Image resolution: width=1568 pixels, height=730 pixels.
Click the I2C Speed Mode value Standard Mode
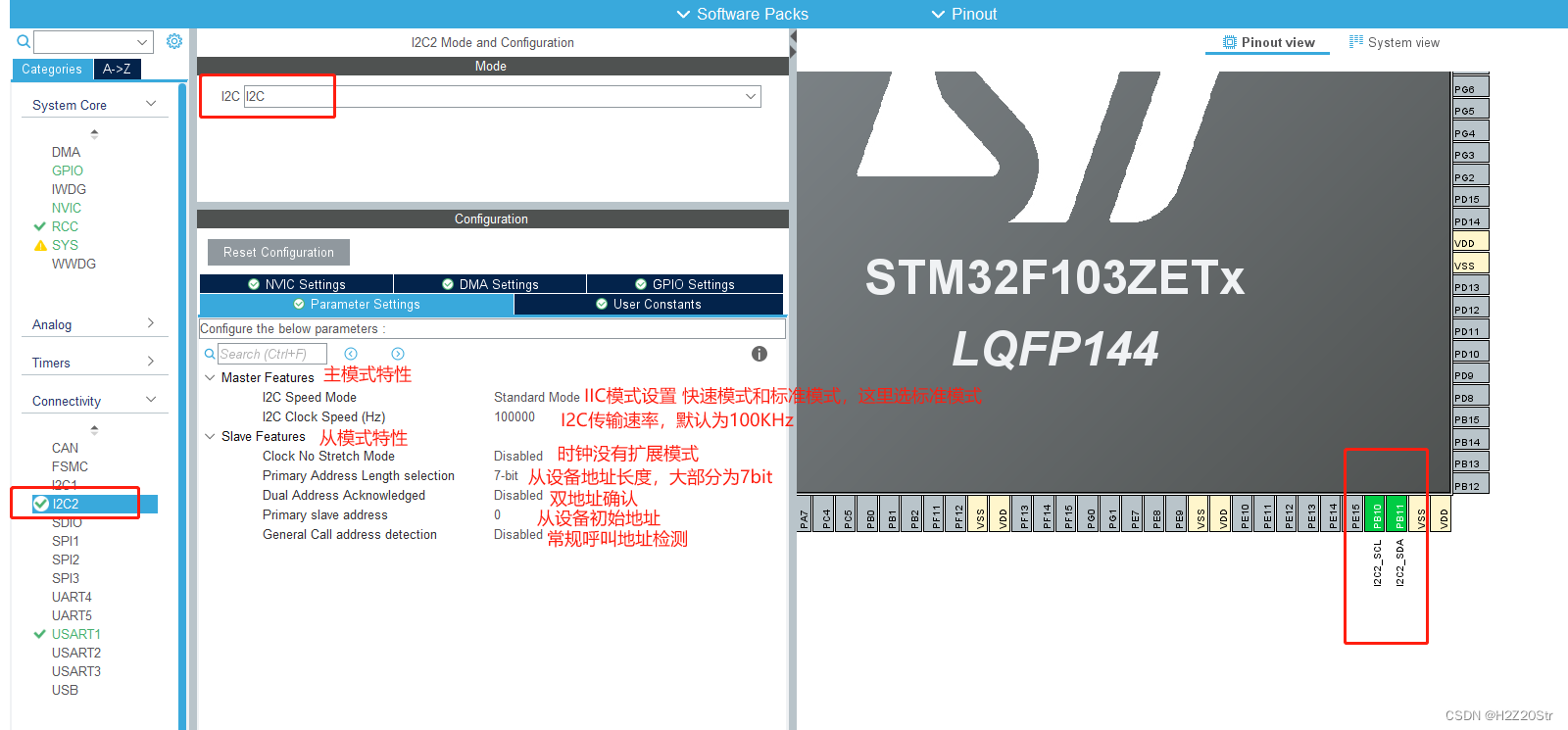[x=536, y=397]
